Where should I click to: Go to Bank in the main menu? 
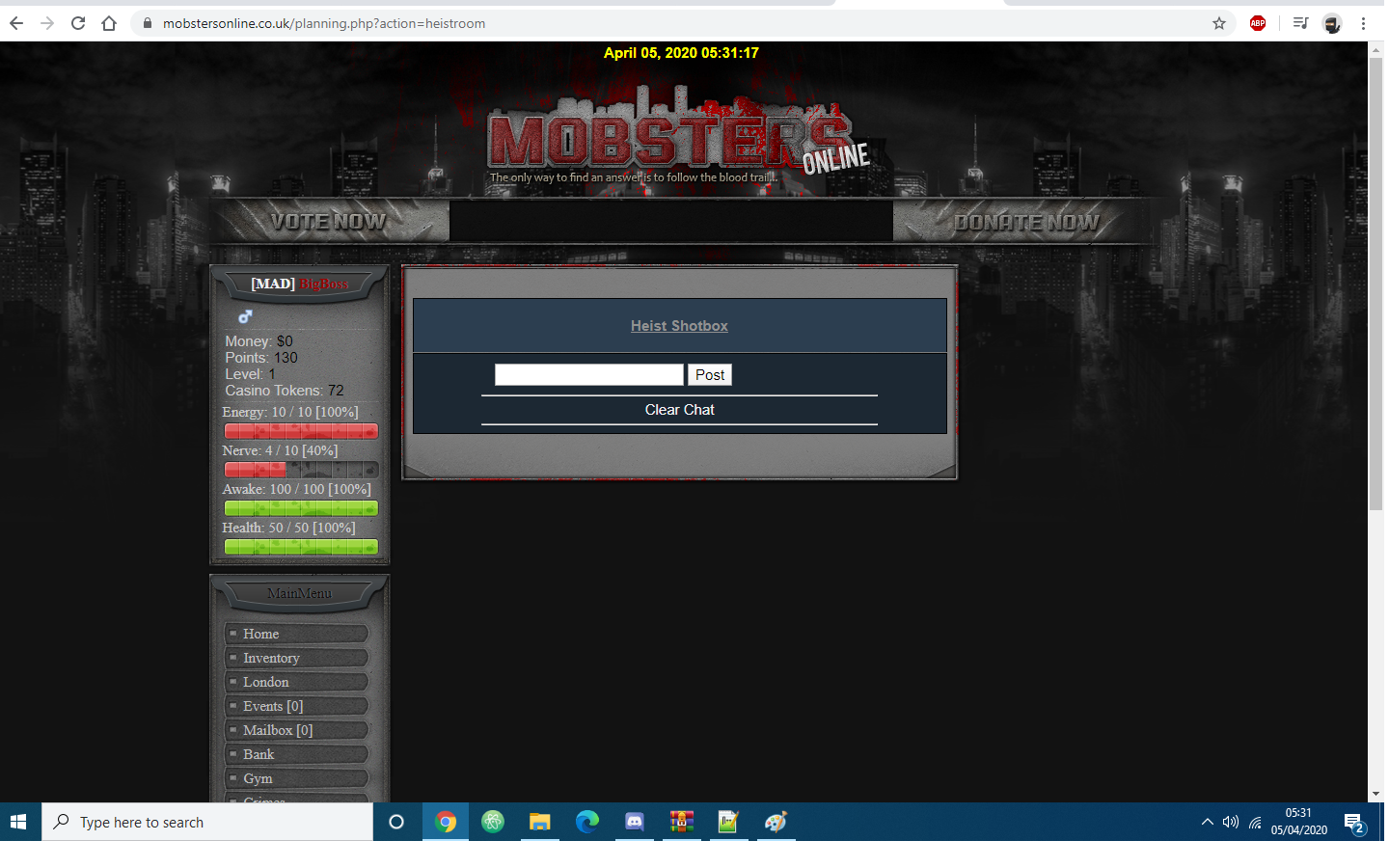pos(259,754)
